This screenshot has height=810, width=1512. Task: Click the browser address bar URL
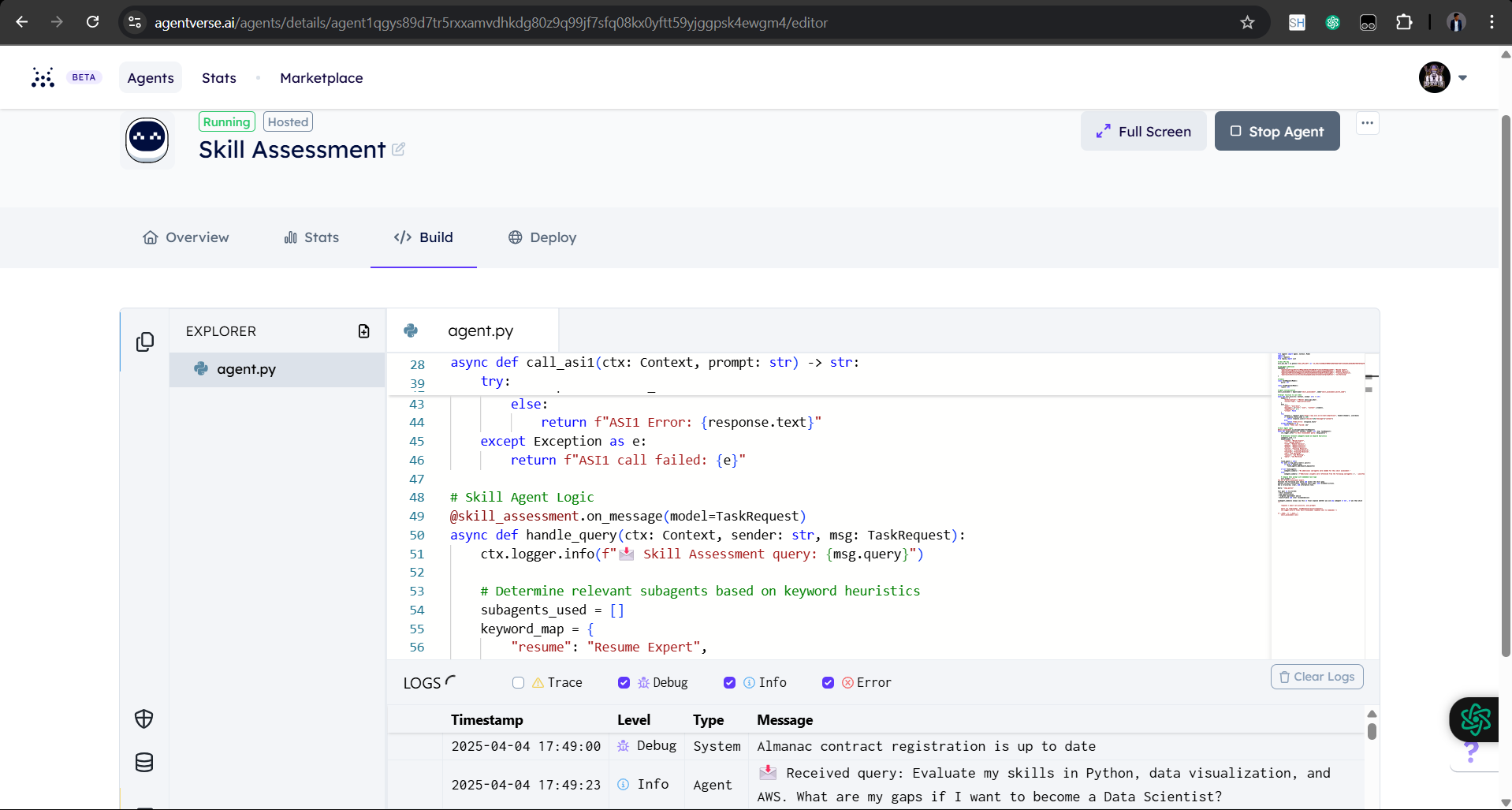click(x=491, y=23)
